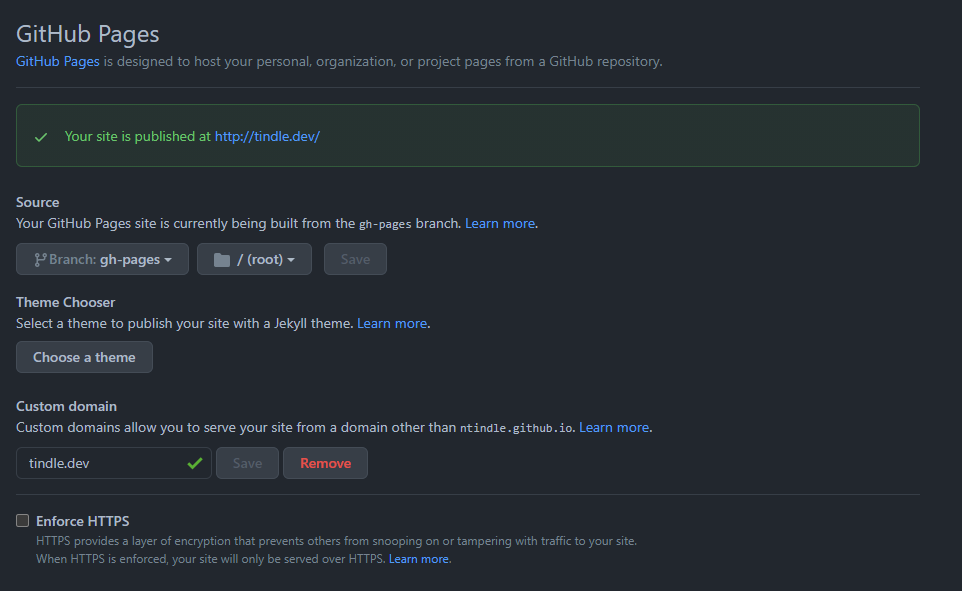962x591 pixels.
Task: Click the Custom domain section heading
Action: pos(66,406)
